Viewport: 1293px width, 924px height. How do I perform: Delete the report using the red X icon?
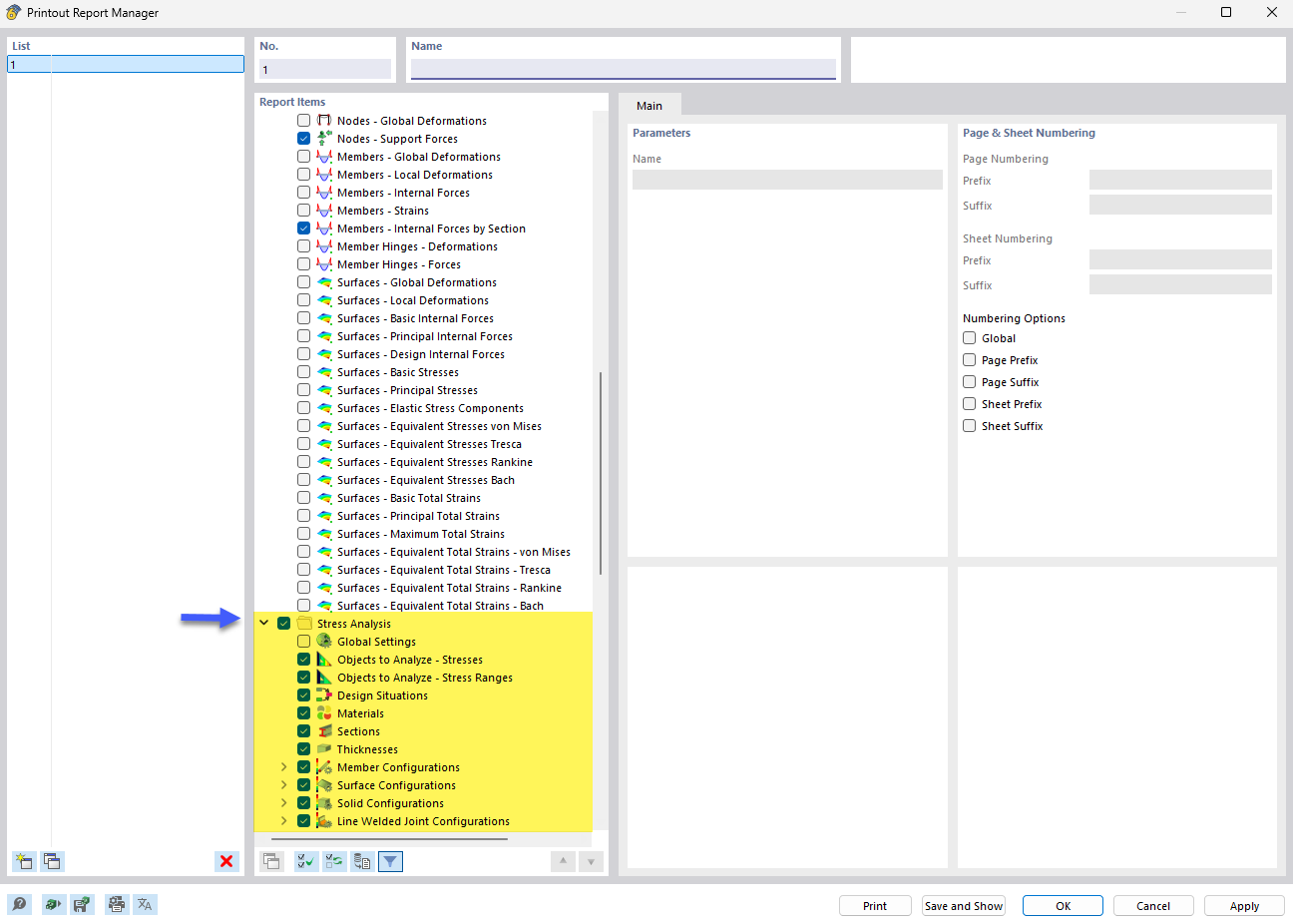tap(226, 861)
